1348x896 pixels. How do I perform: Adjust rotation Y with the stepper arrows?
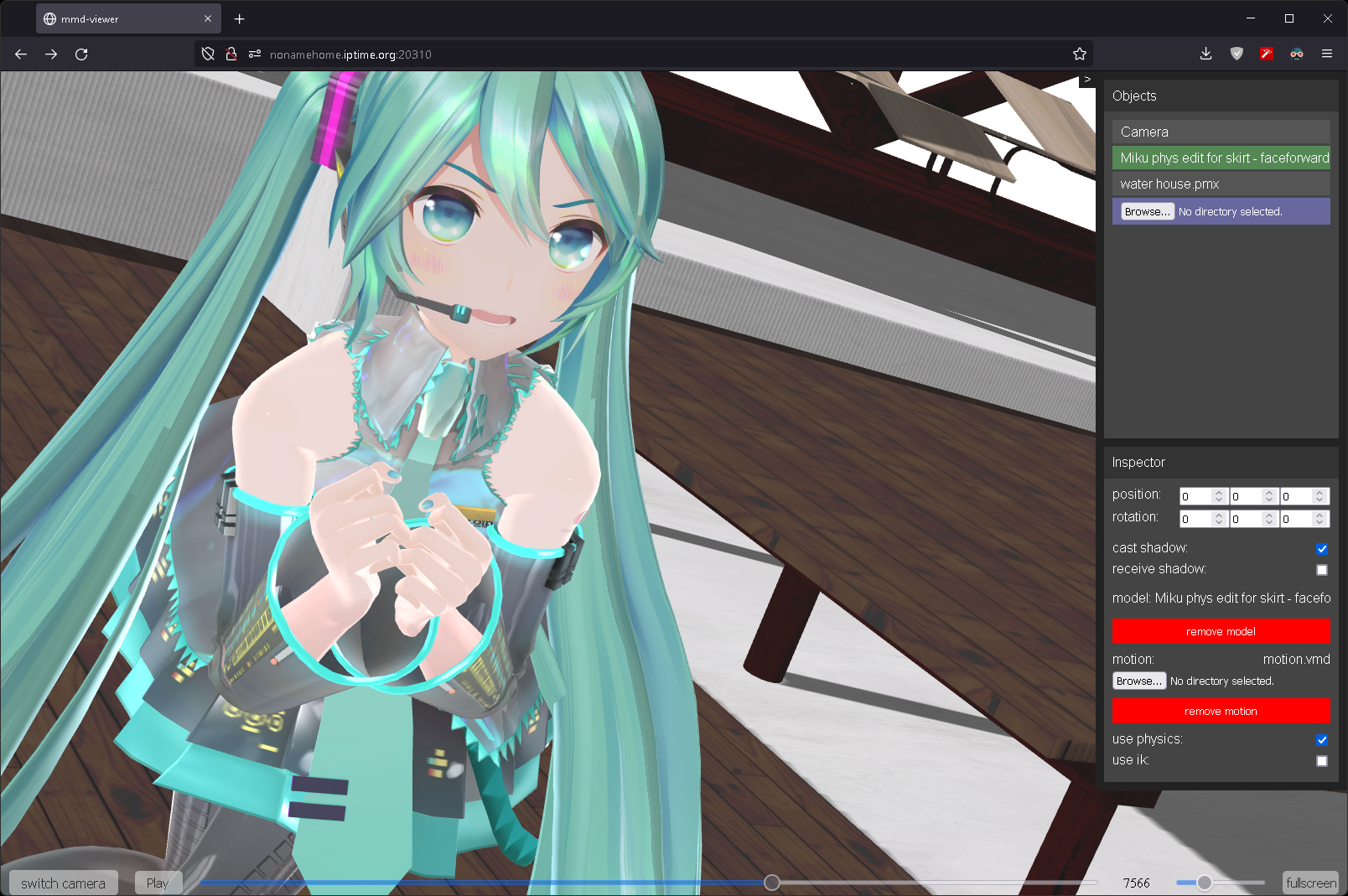click(1269, 519)
